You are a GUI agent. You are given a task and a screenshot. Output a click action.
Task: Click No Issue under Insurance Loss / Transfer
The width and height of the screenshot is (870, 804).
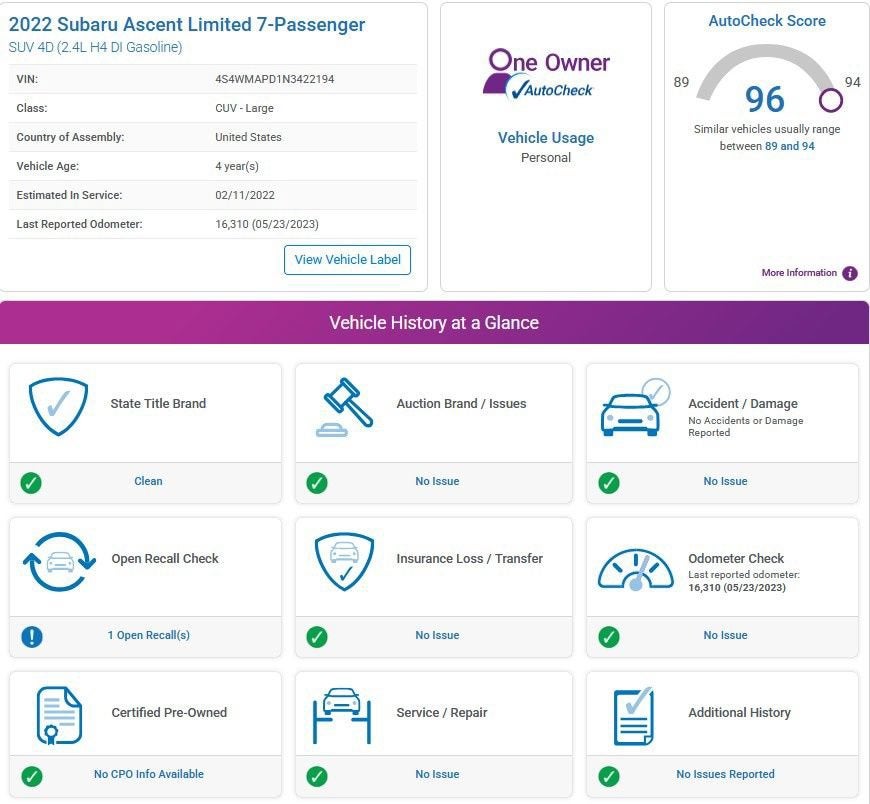(437, 635)
